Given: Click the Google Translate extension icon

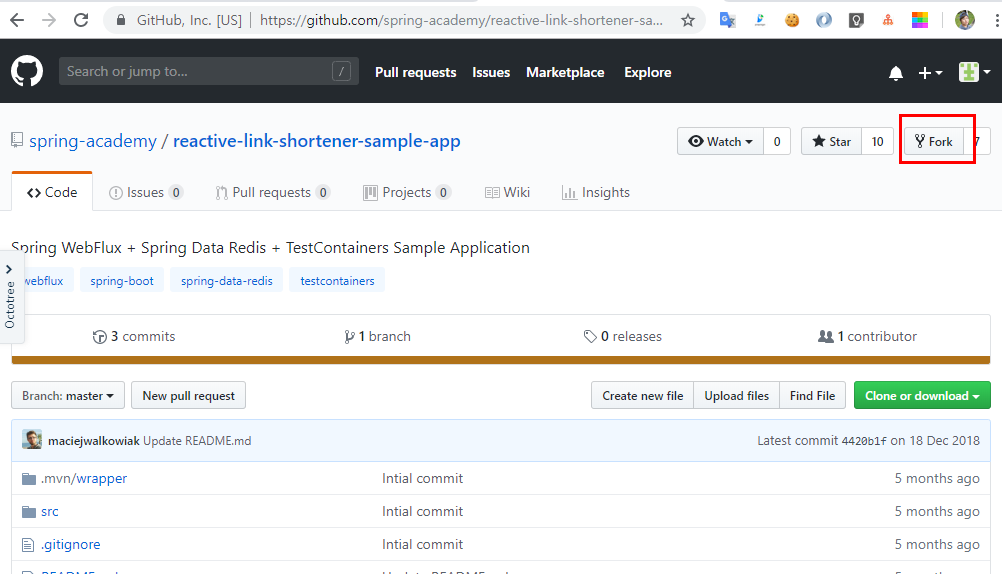Looking at the screenshot, I should pos(727,20).
